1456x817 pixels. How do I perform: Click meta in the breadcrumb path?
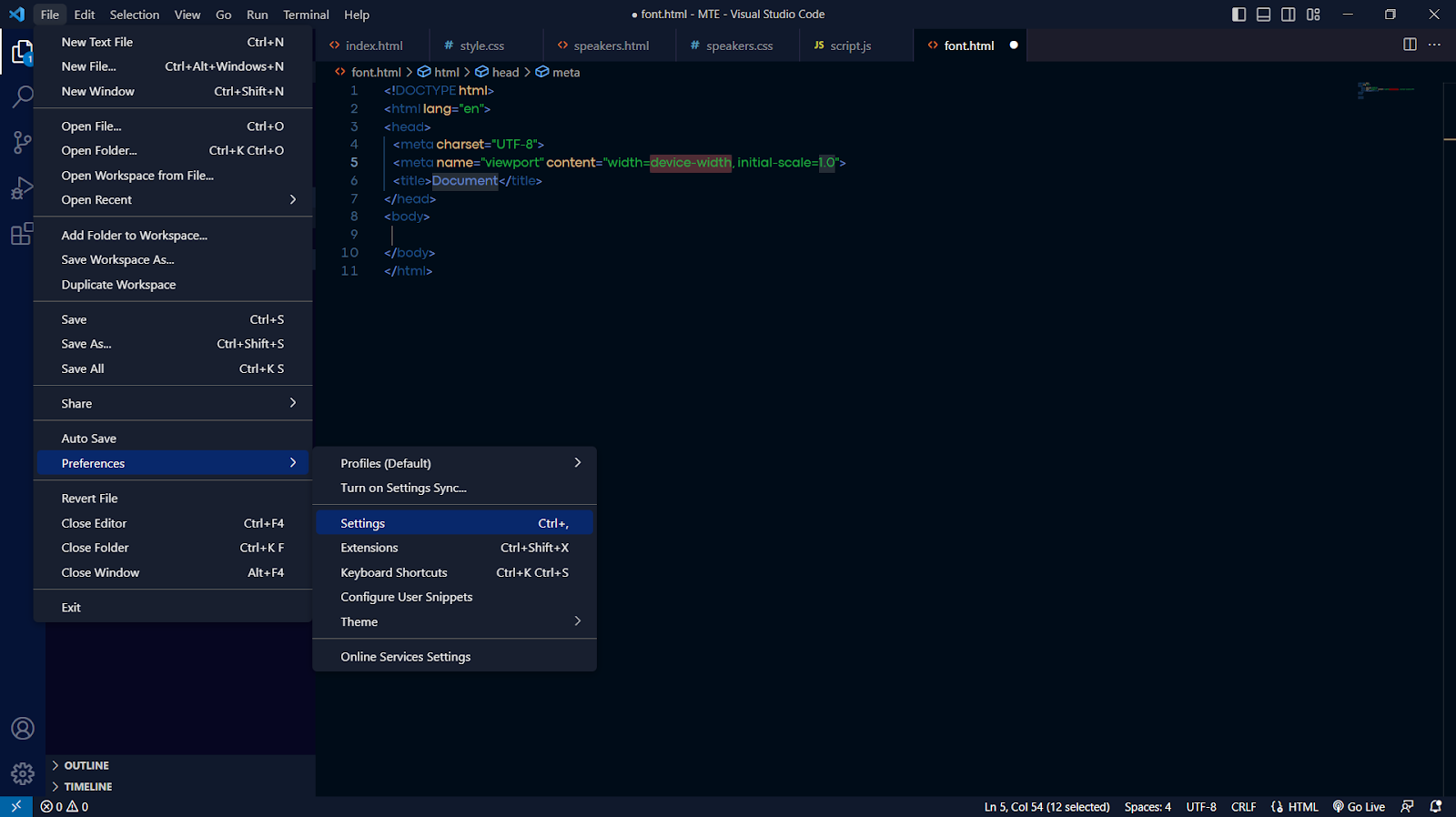[x=558, y=72]
